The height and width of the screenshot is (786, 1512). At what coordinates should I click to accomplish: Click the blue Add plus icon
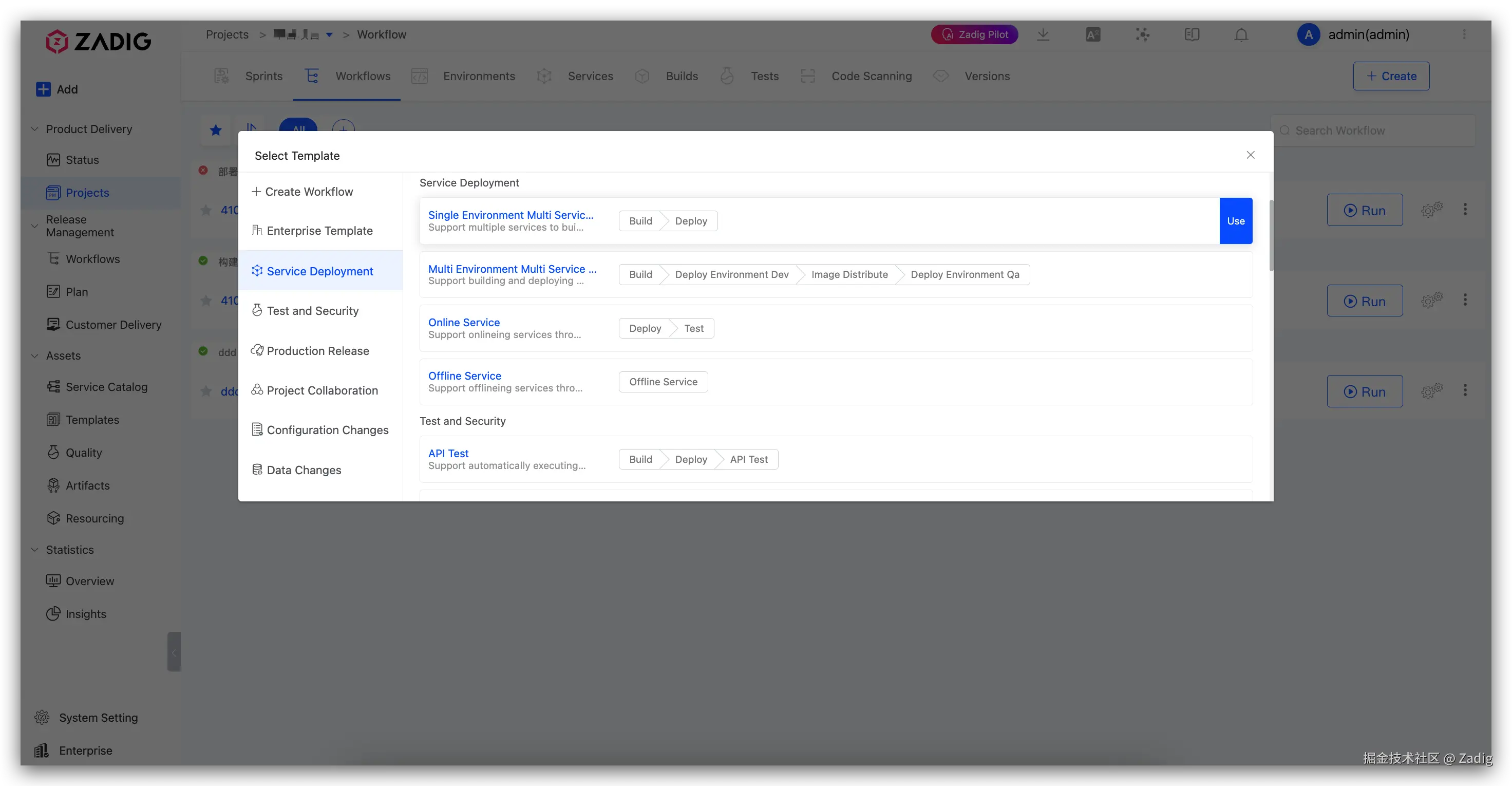click(43, 89)
